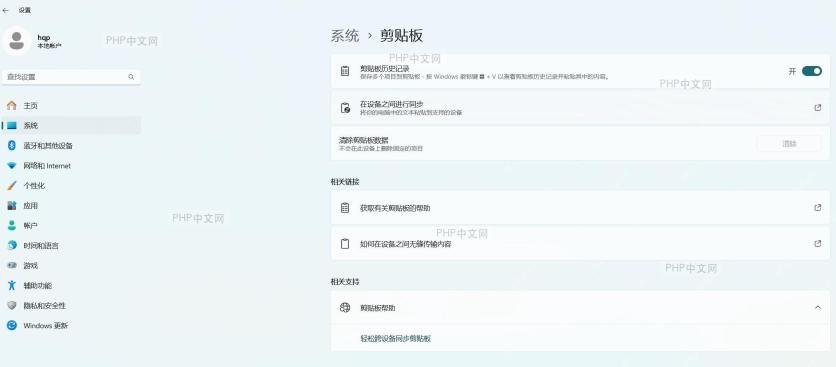Click the 个性化 paintbrush icon

click(12, 186)
